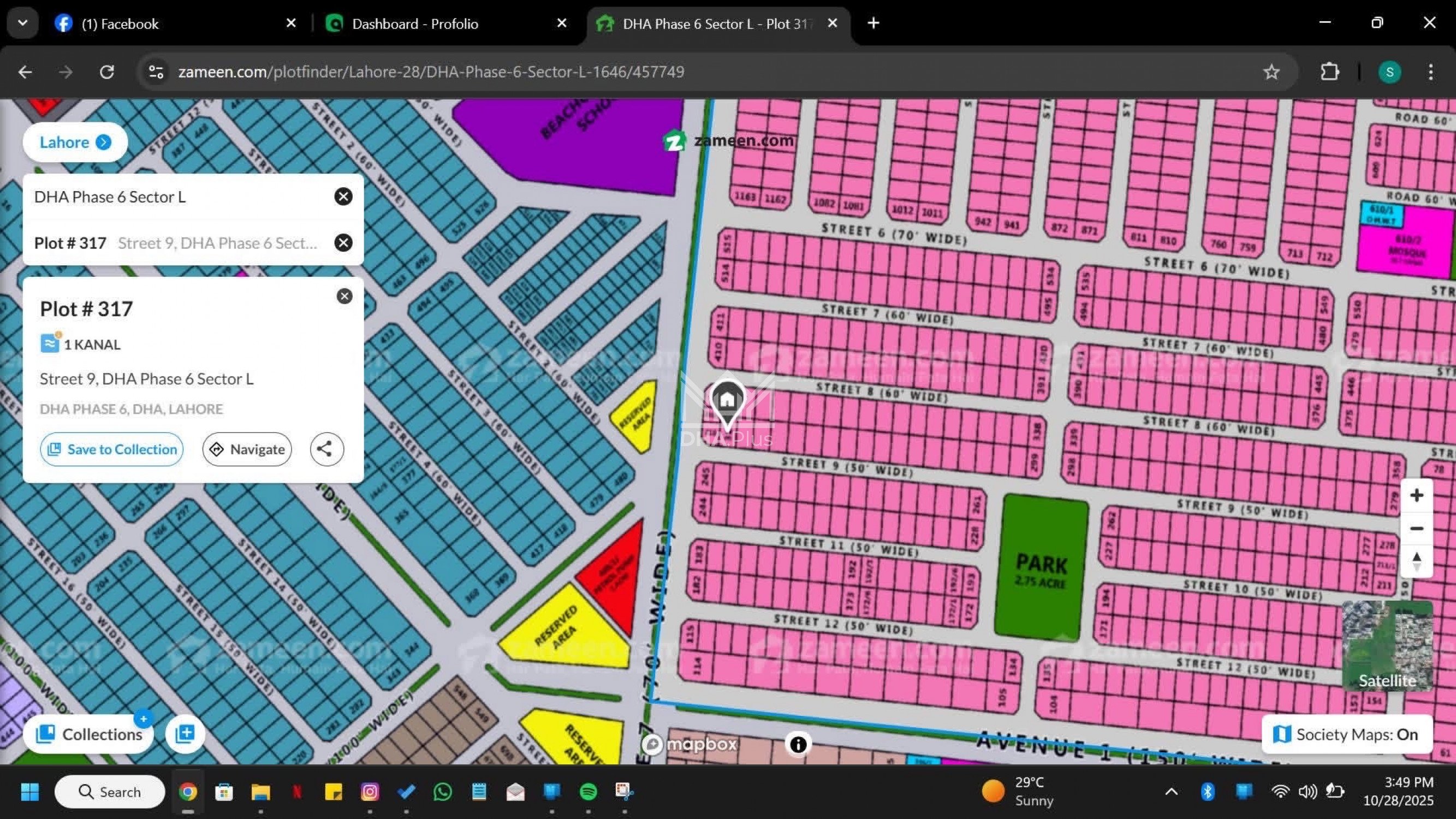This screenshot has width=1456, height=819.
Task: Click the add new collection icon
Action: 185,734
